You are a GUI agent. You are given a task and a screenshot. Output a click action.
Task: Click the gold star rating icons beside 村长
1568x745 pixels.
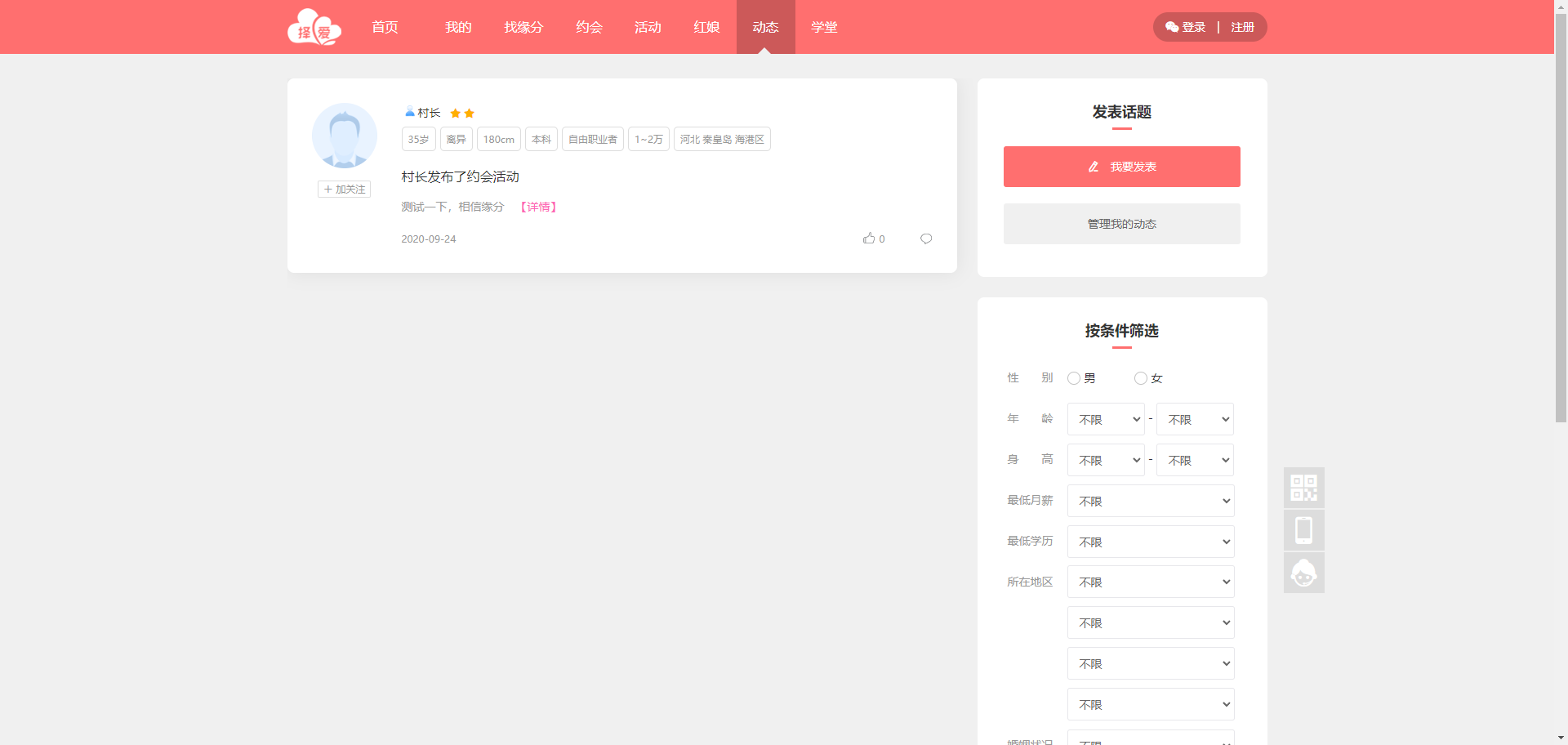coord(462,114)
